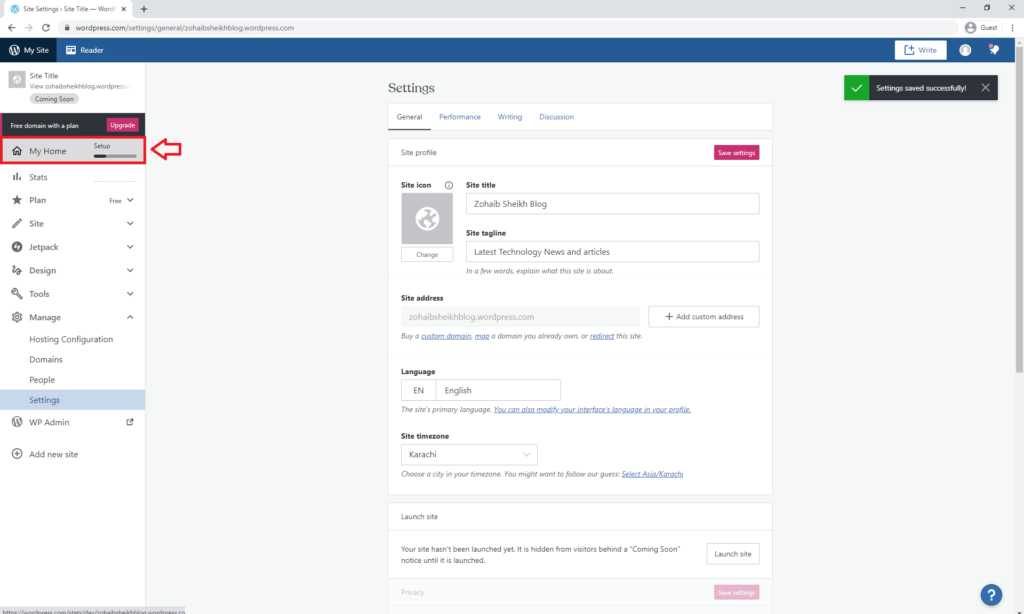
Task: Close the Site Settings browser tab
Action: click(123, 9)
